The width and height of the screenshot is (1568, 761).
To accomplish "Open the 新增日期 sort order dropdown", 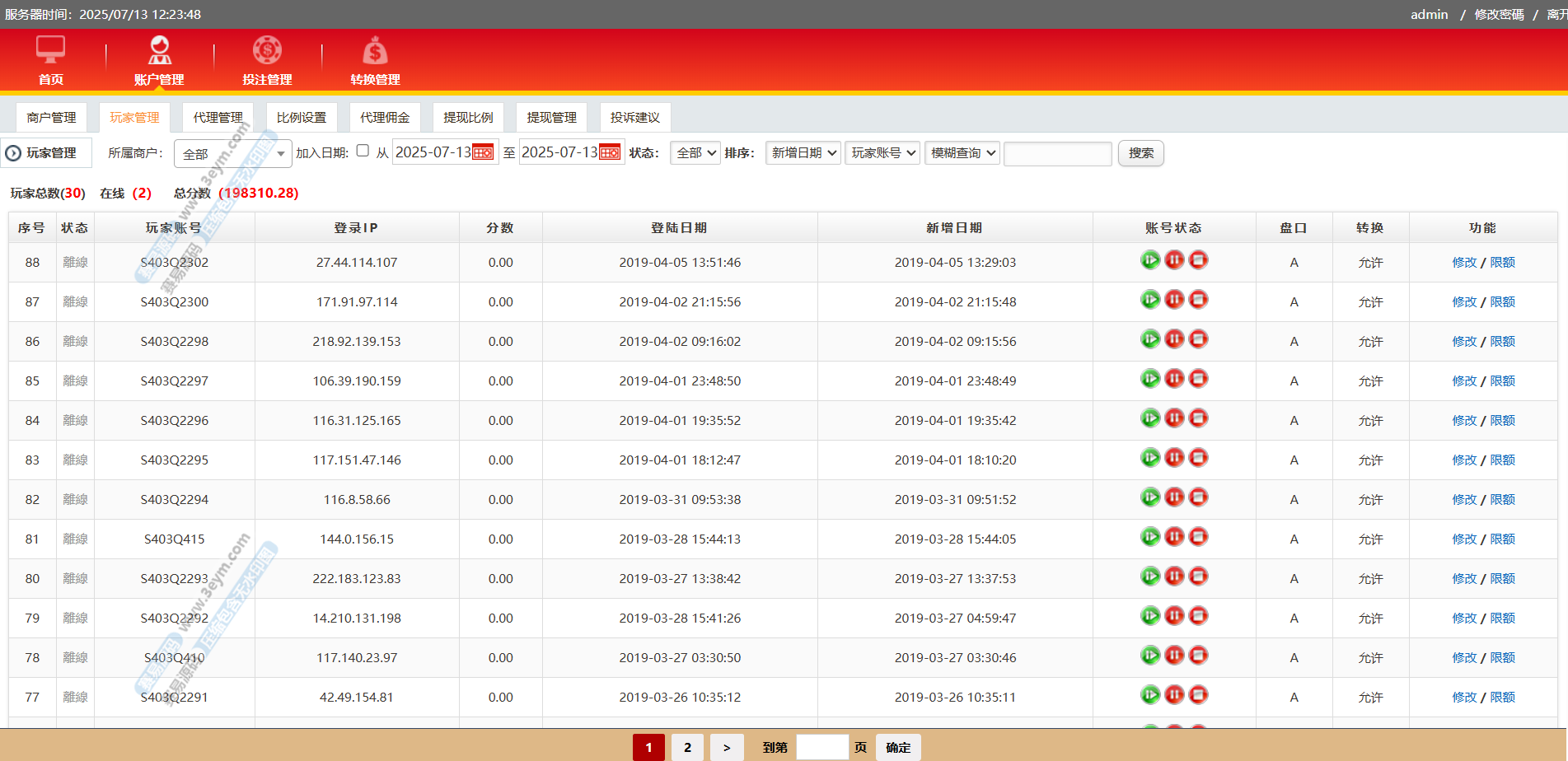I will click(x=803, y=153).
